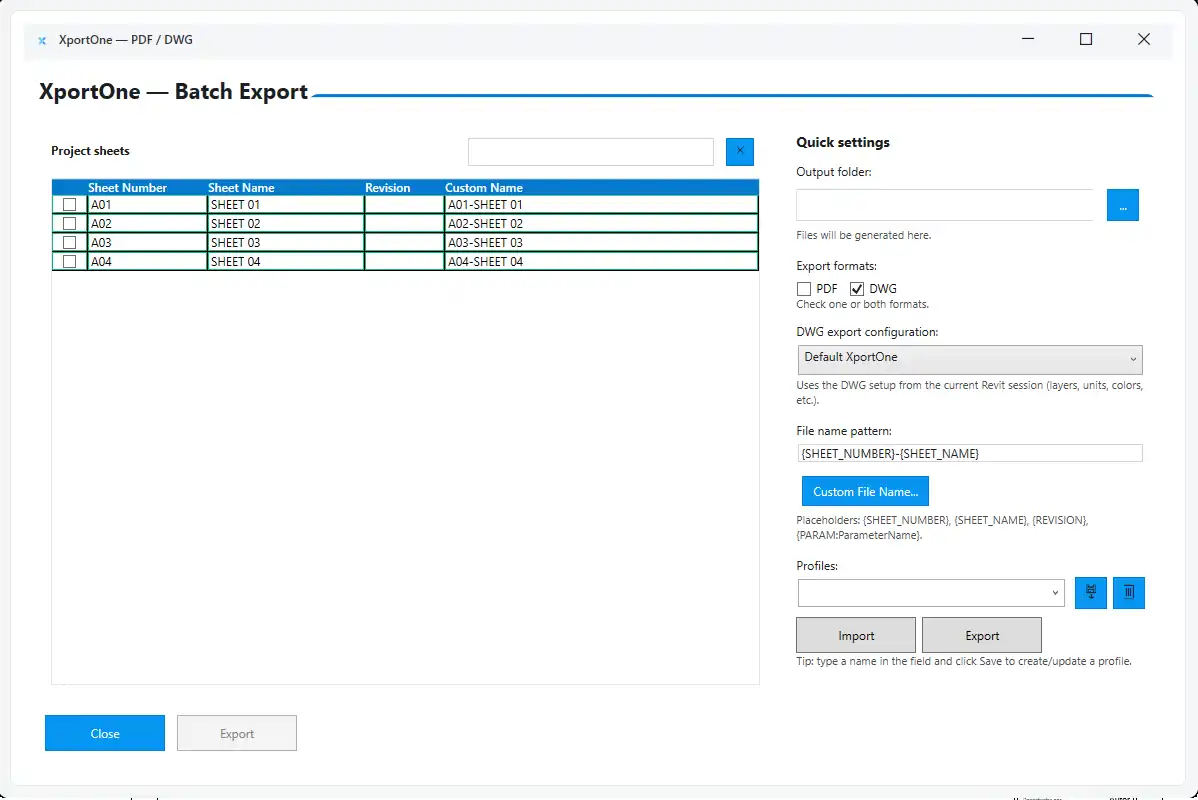The height and width of the screenshot is (800, 1198).
Task: Open the Custom File Name dialog
Action: (864, 491)
